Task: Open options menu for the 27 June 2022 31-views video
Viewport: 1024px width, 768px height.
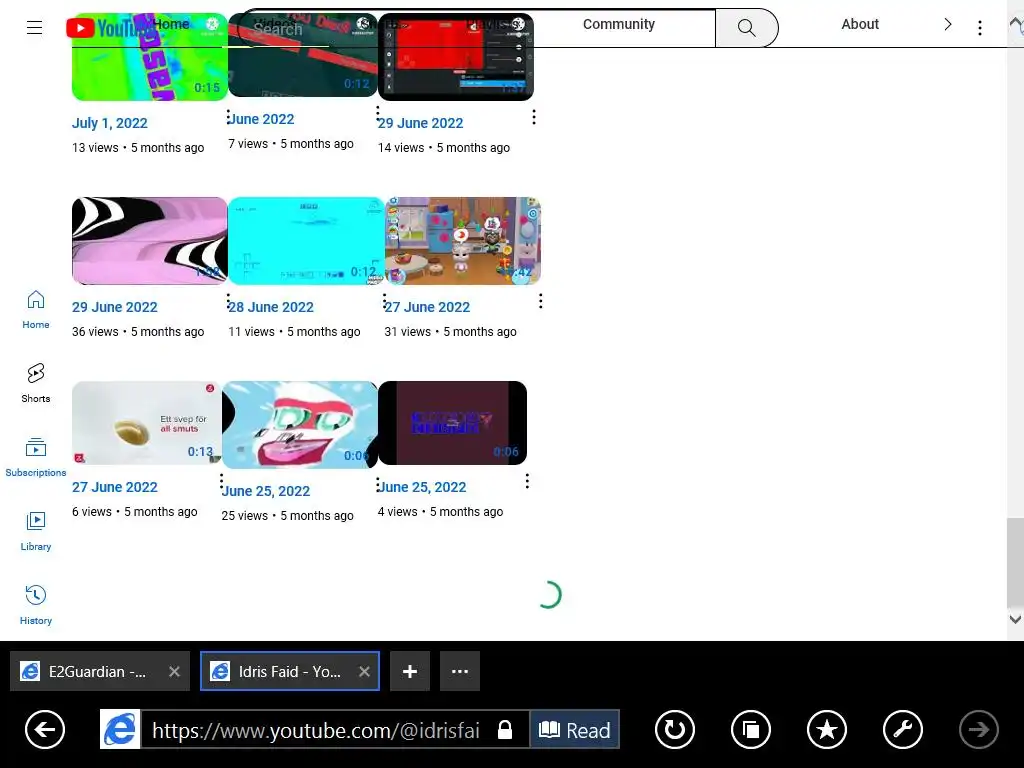Action: pyautogui.click(x=540, y=301)
